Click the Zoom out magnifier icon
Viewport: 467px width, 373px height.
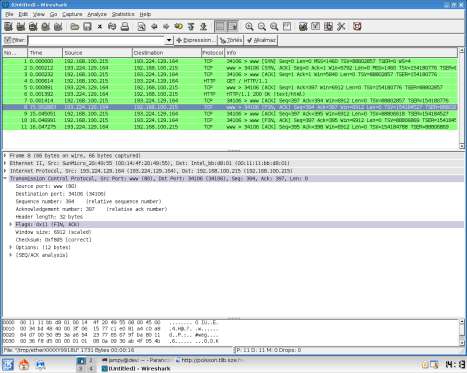click(x=262, y=27)
